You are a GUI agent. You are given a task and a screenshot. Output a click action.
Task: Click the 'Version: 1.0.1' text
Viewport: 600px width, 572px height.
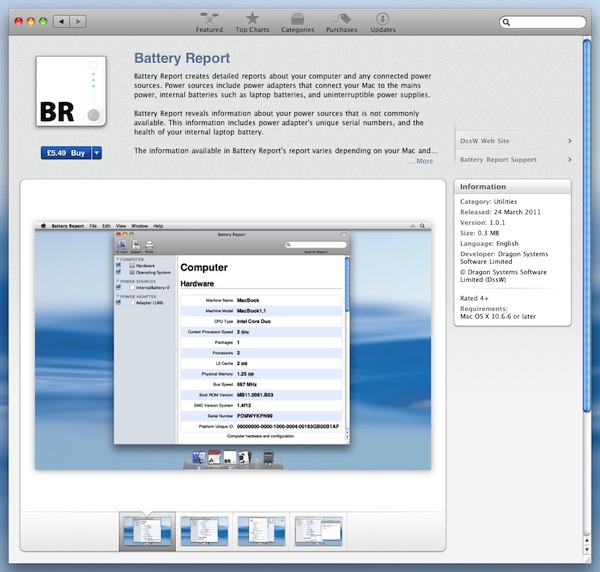coord(483,222)
